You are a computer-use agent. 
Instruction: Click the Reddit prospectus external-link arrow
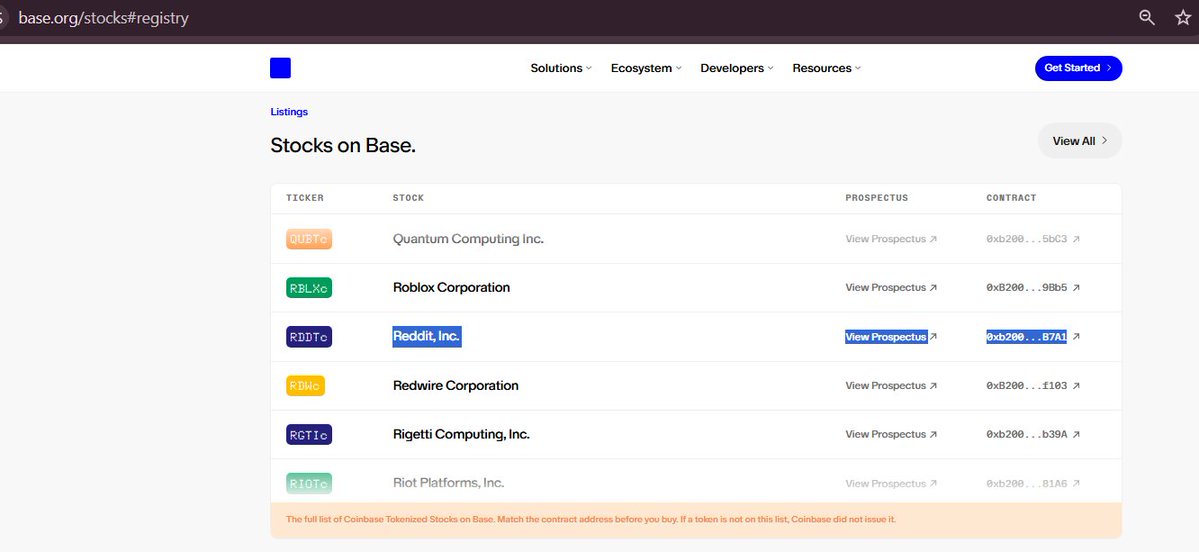[933, 337]
